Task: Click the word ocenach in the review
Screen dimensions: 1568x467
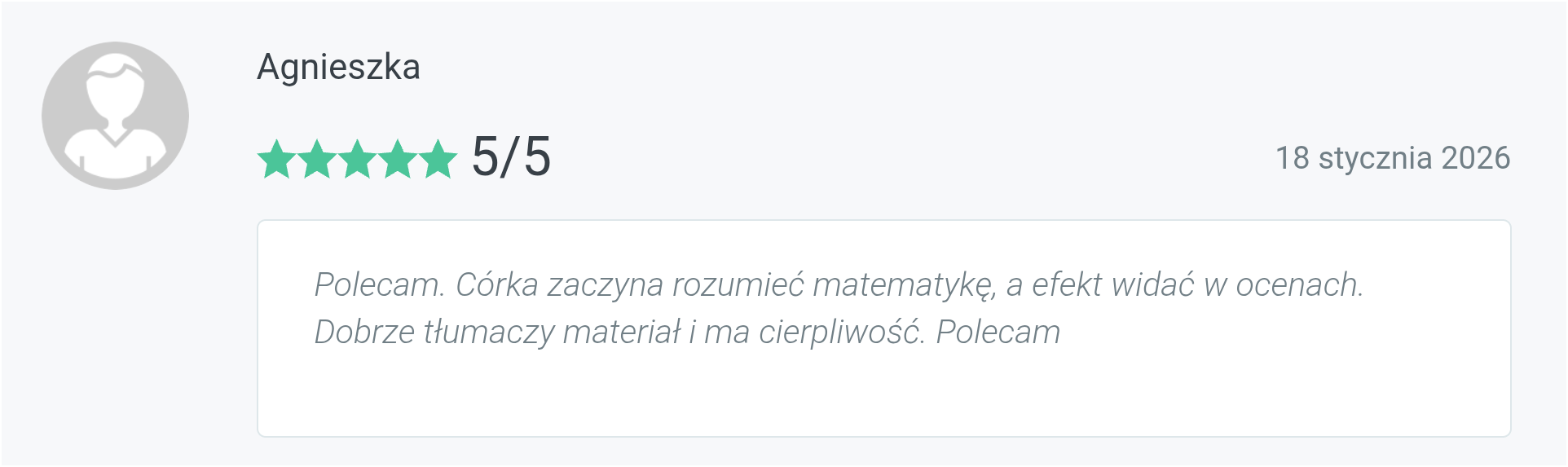Action: [1298, 285]
